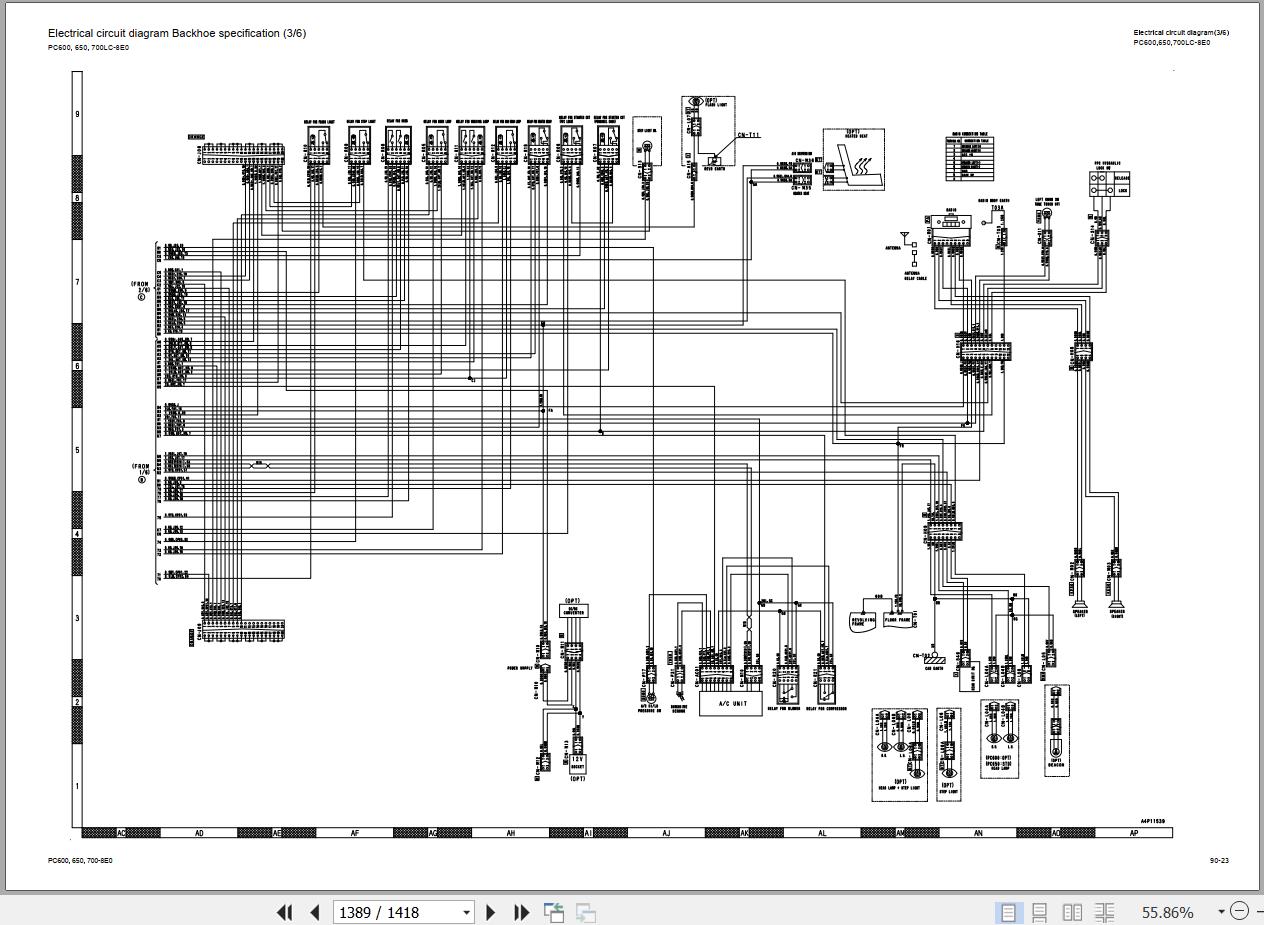Click the page number 90-23 footer text

pos(1219,860)
